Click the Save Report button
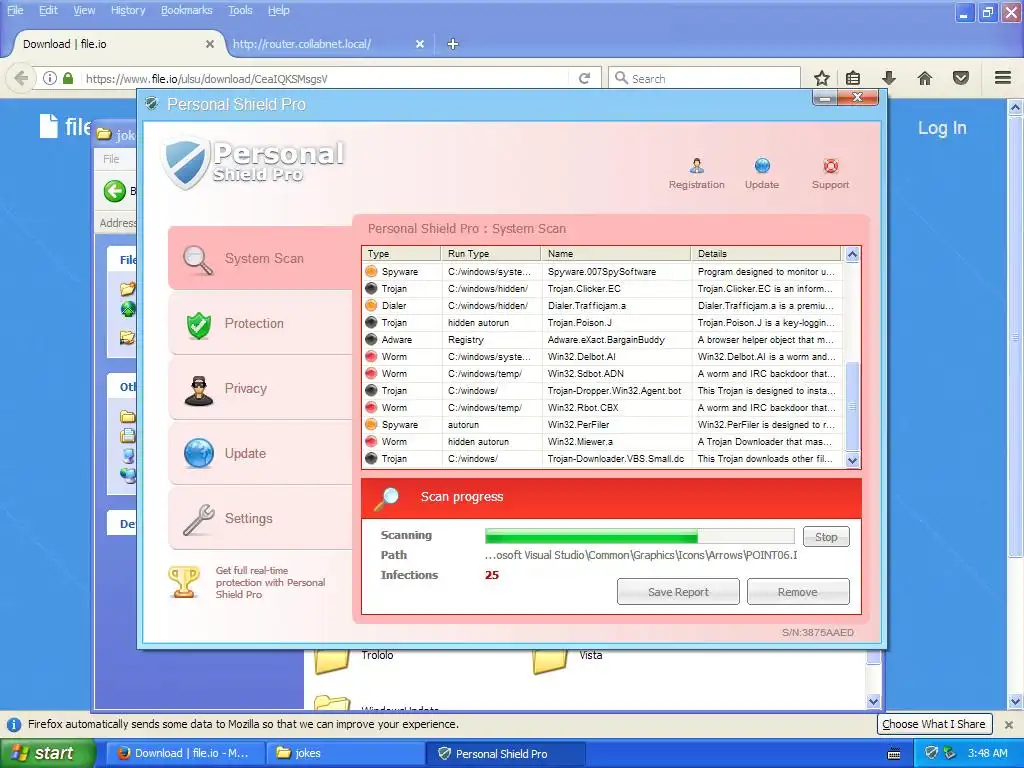1024x768 pixels. tap(678, 592)
